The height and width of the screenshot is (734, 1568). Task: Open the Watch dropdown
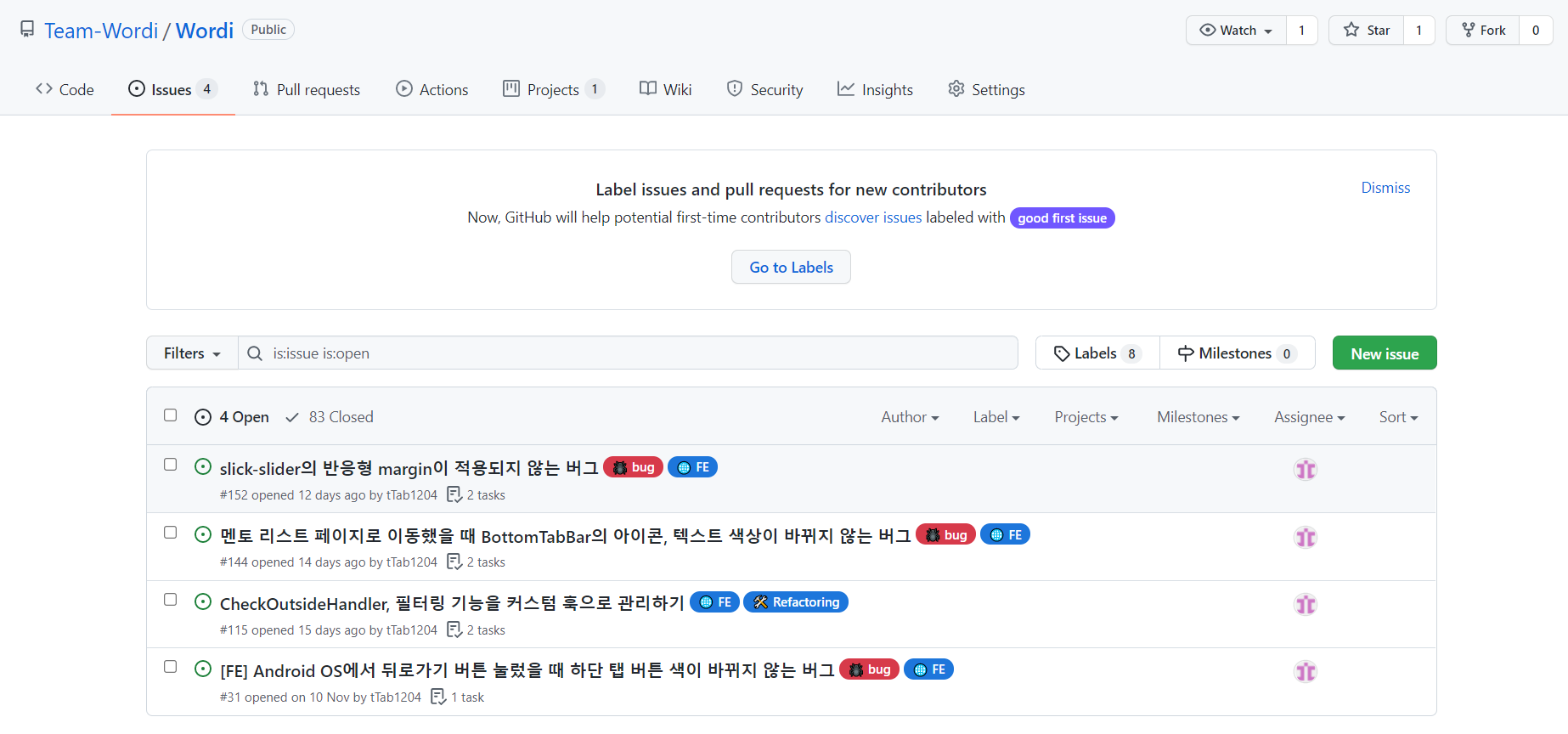[x=1236, y=31]
